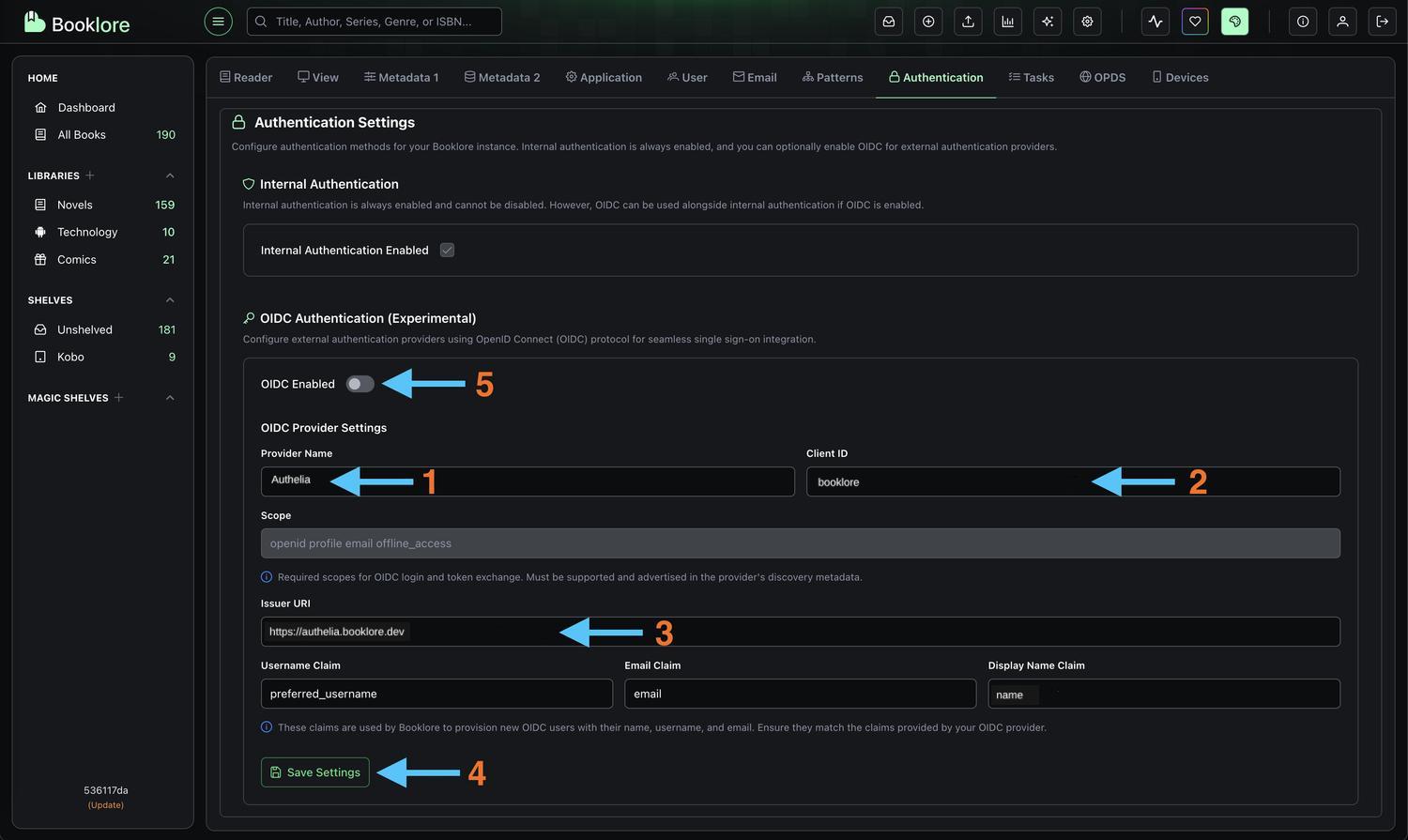Toggle the hamburger menu button
The image size is (1408, 840).
[218, 21]
